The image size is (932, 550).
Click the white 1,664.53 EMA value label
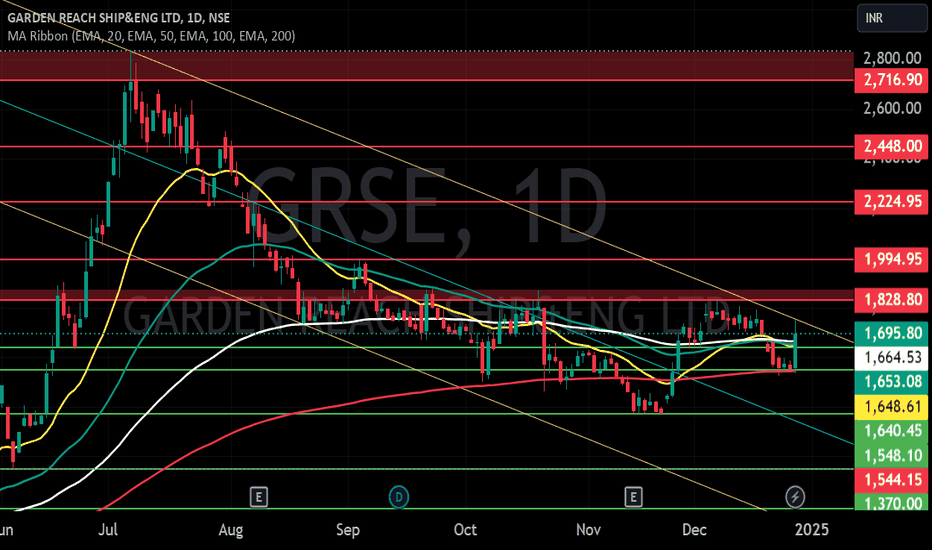click(x=891, y=357)
